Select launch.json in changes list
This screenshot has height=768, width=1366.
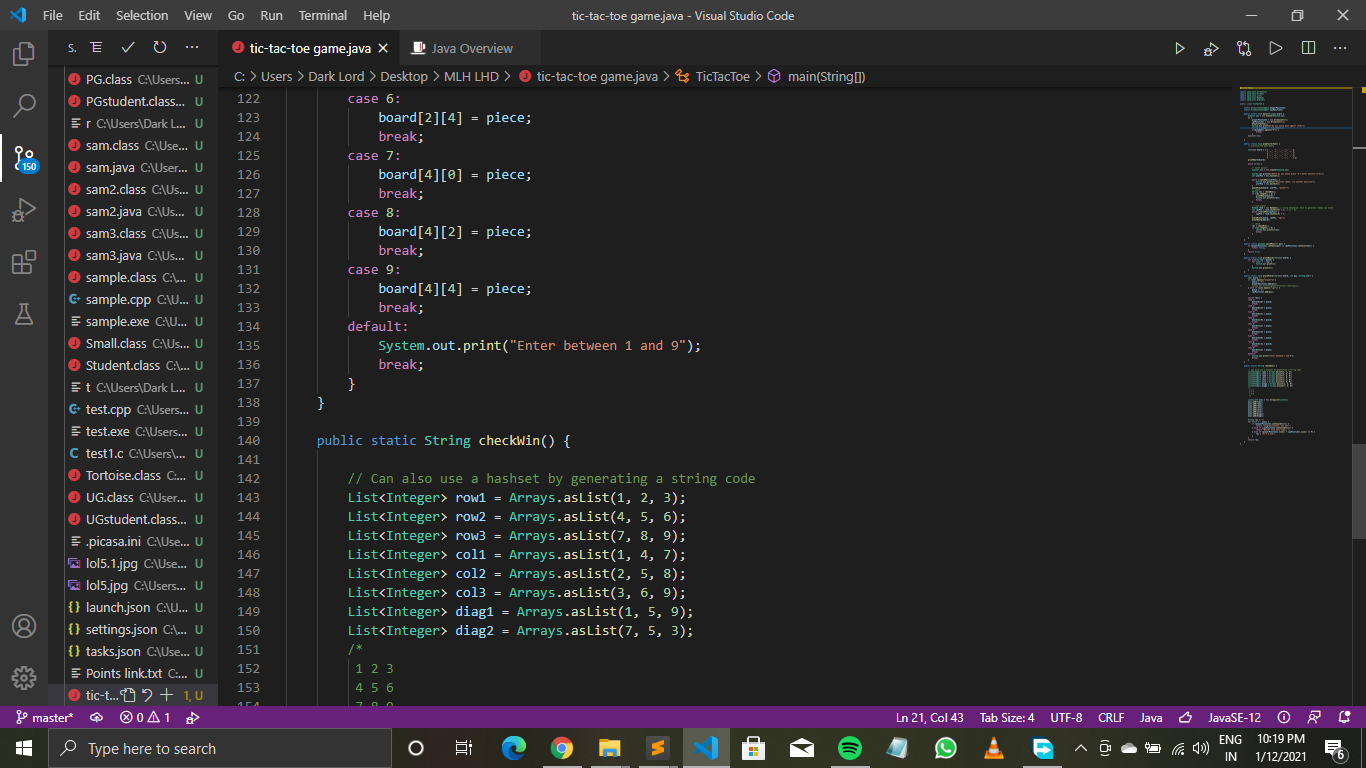(x=134, y=607)
